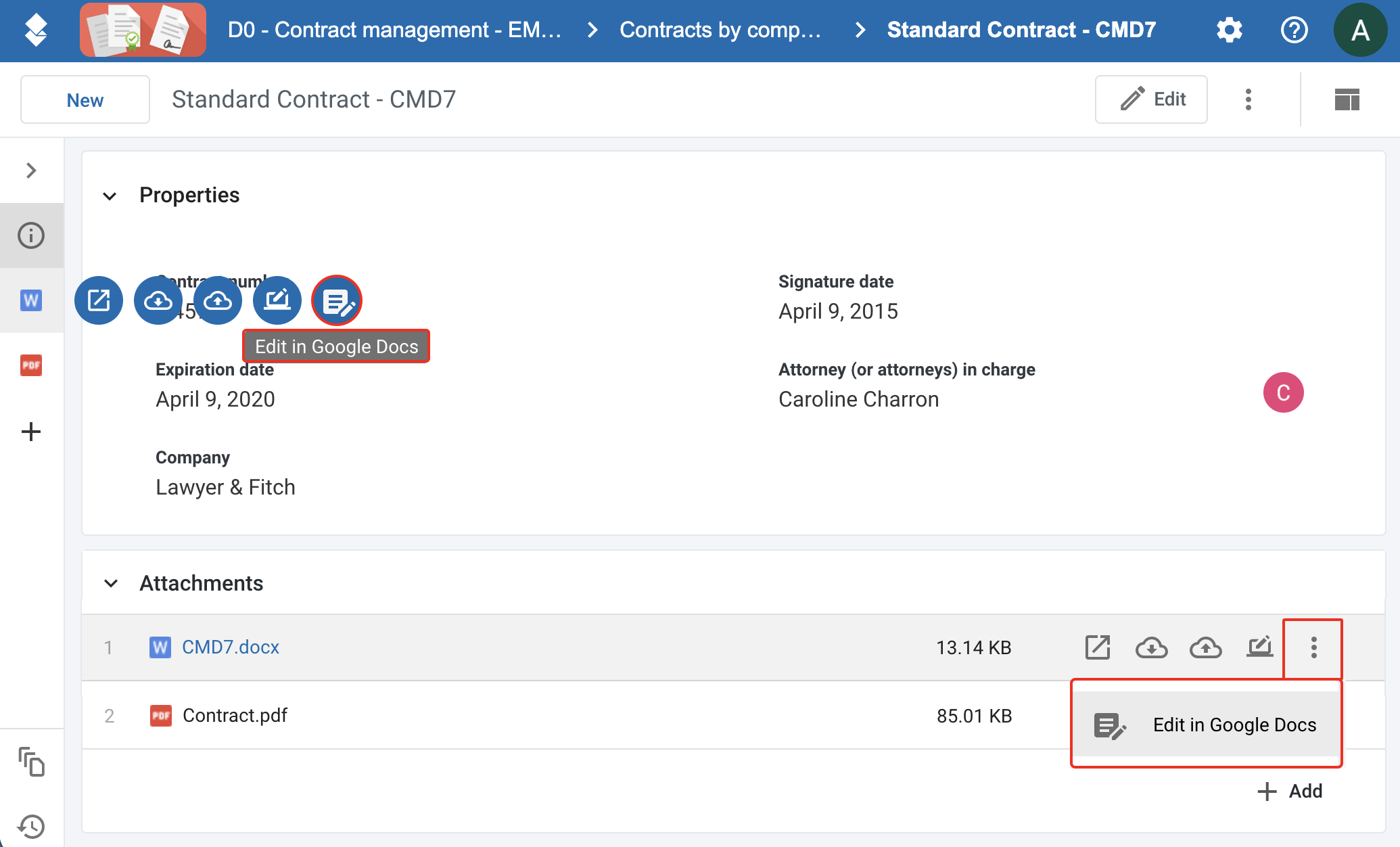Click the Lawyer & Fitch company value

225,487
